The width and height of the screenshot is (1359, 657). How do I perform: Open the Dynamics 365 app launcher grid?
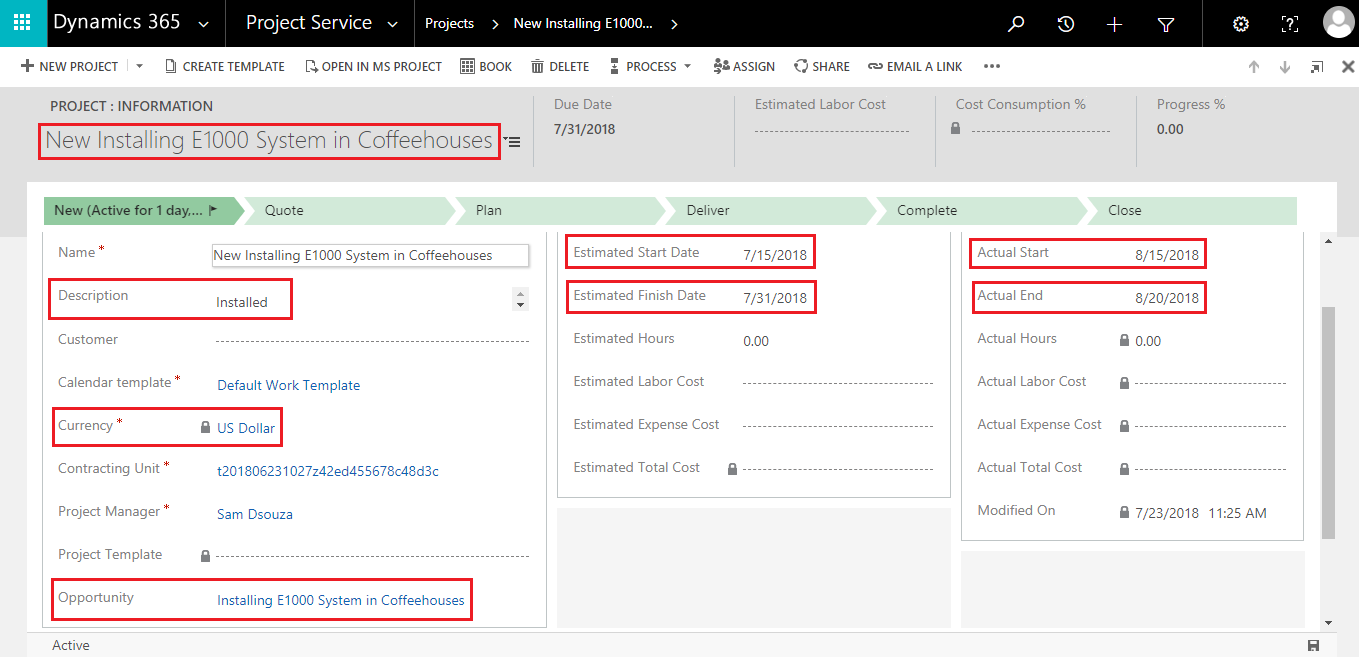point(23,23)
